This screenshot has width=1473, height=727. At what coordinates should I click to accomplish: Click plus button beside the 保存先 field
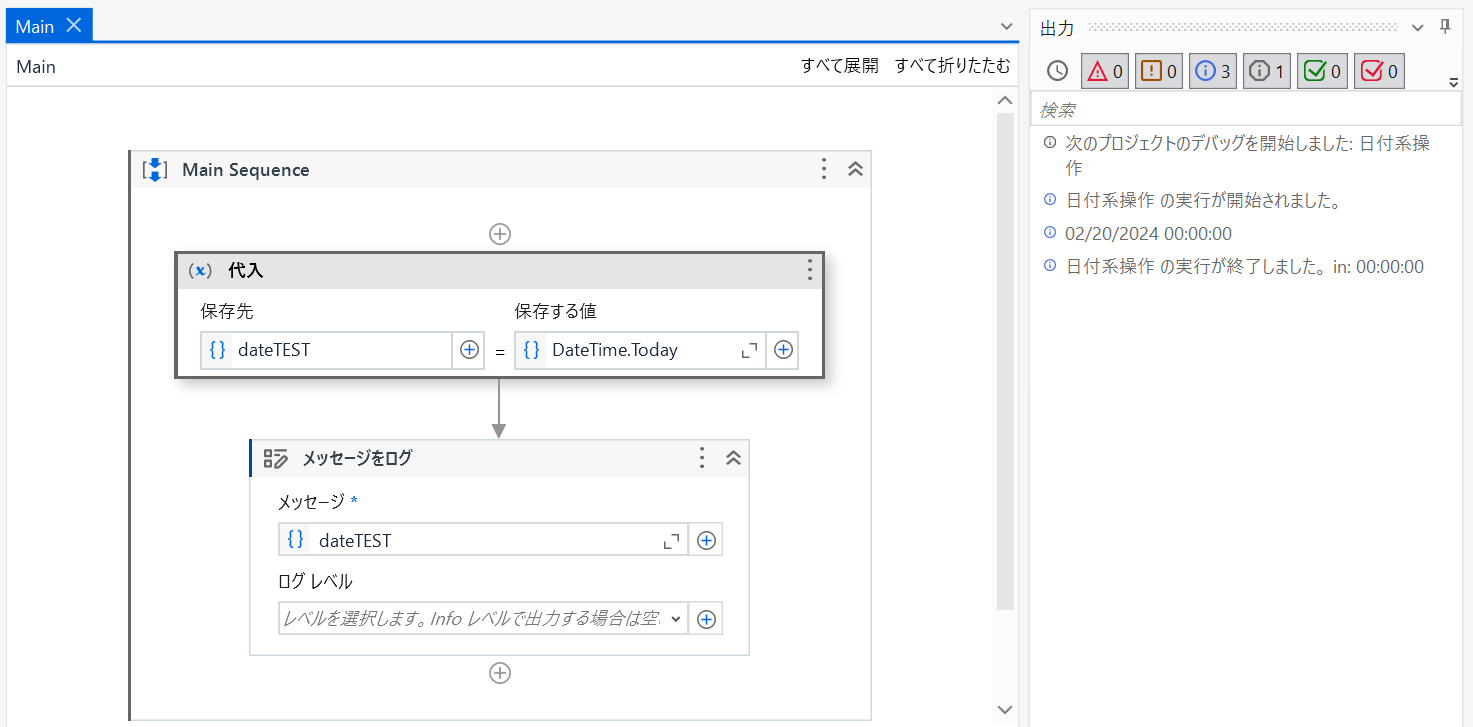coord(469,350)
